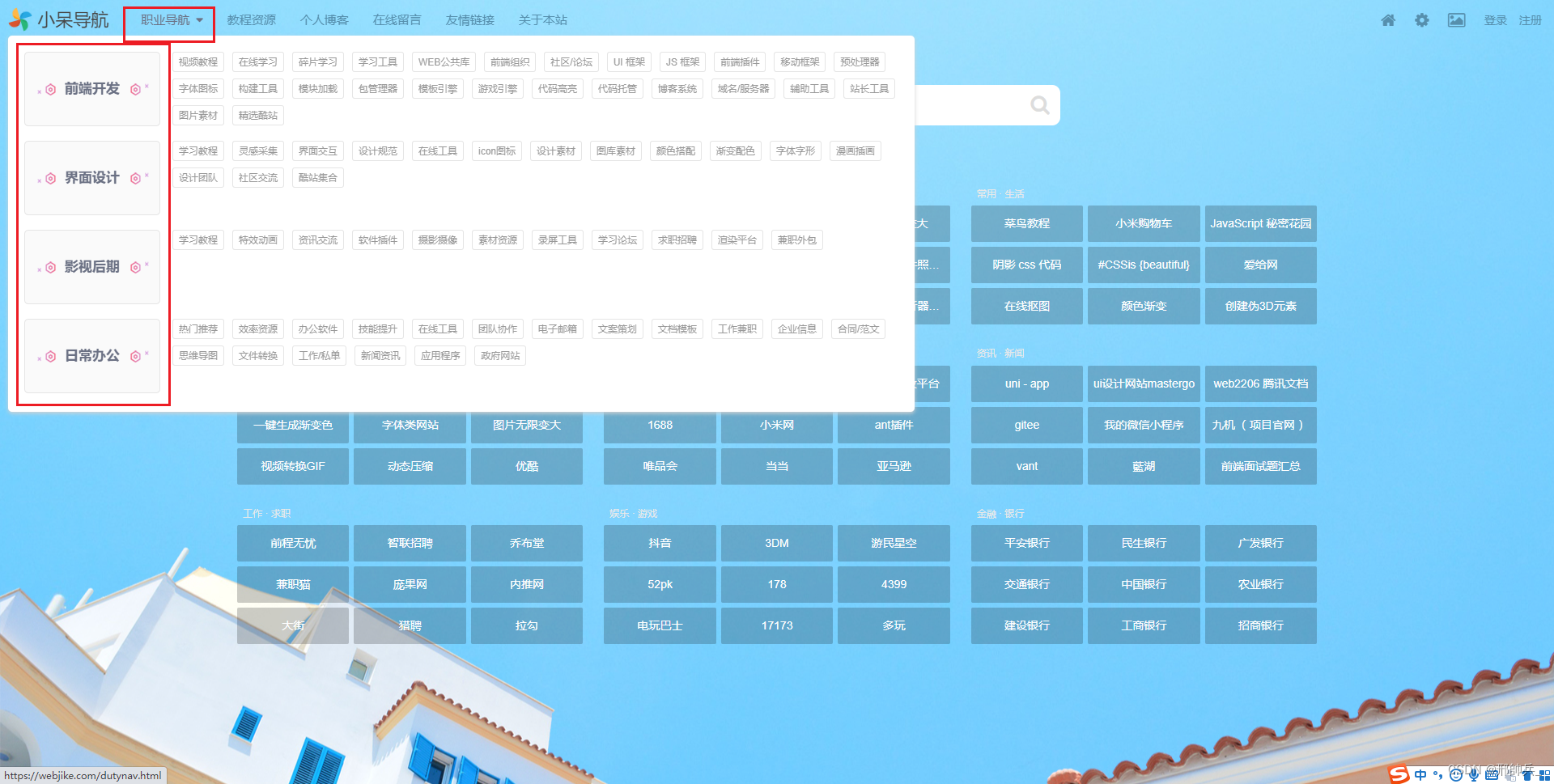Open the 教程资源 nav item

pos(251,20)
